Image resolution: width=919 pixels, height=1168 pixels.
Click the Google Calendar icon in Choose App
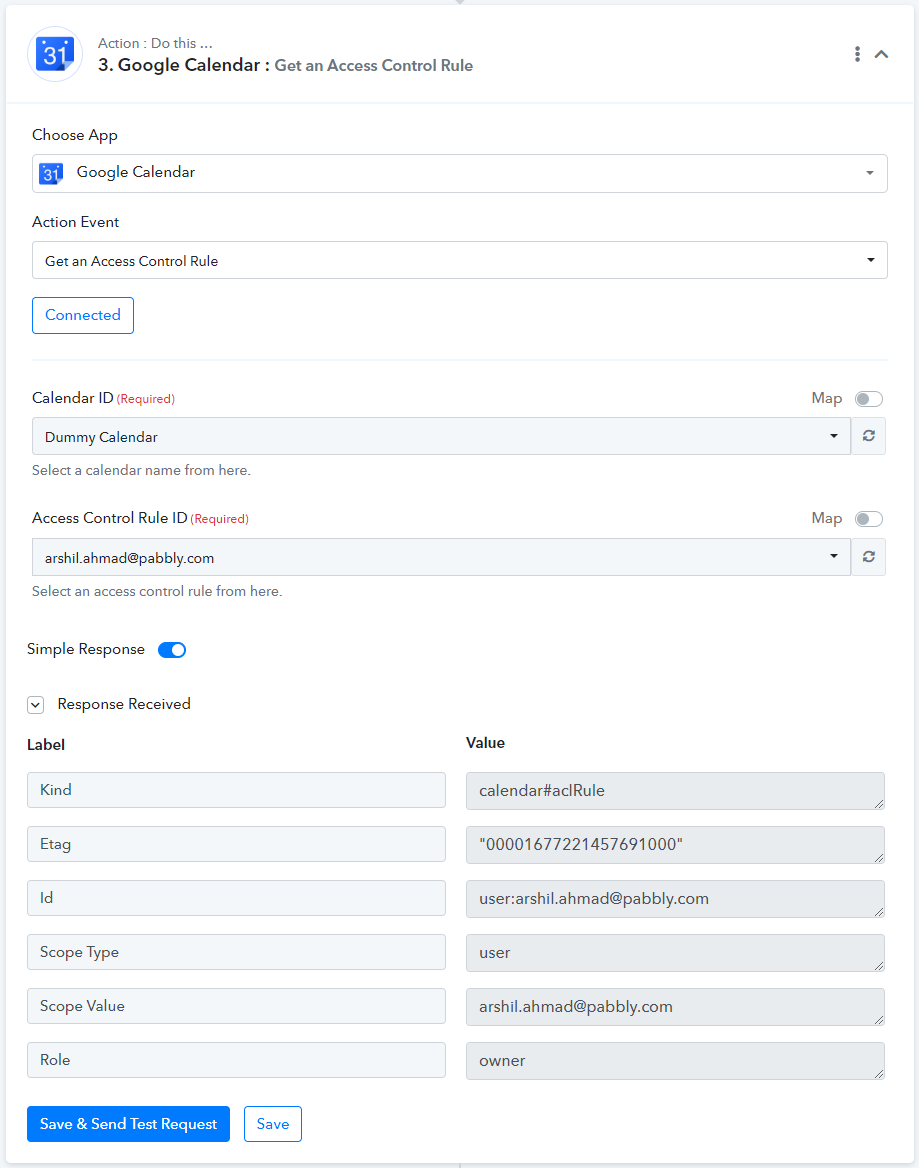point(51,173)
